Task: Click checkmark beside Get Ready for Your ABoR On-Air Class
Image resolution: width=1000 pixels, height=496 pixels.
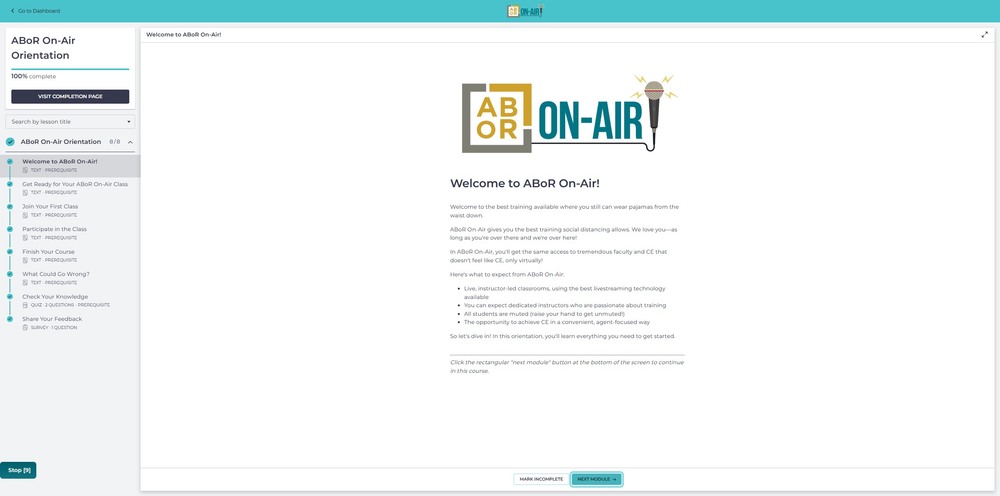Action: coord(10,184)
